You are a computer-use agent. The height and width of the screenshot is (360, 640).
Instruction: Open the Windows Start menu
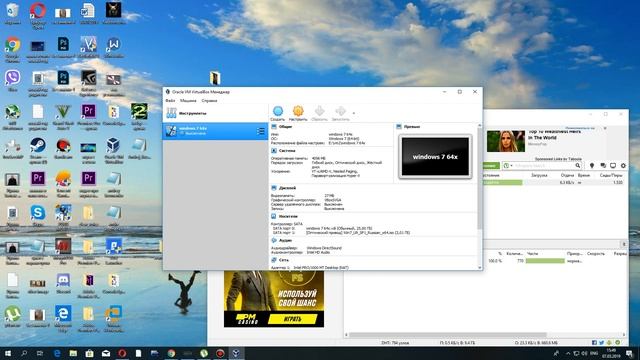click(8, 353)
